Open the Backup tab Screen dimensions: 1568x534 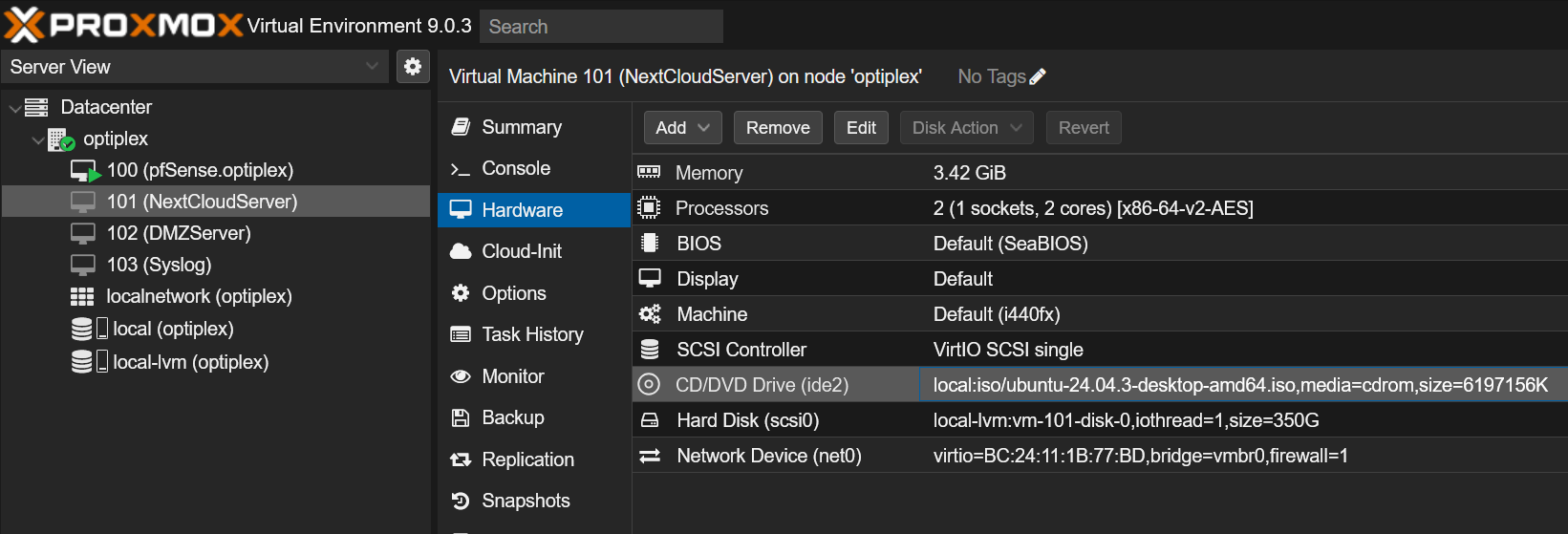(x=534, y=417)
